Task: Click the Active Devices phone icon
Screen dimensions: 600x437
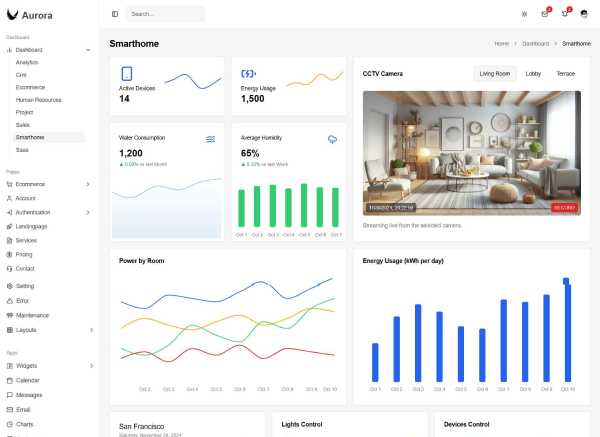Action: coord(127,74)
